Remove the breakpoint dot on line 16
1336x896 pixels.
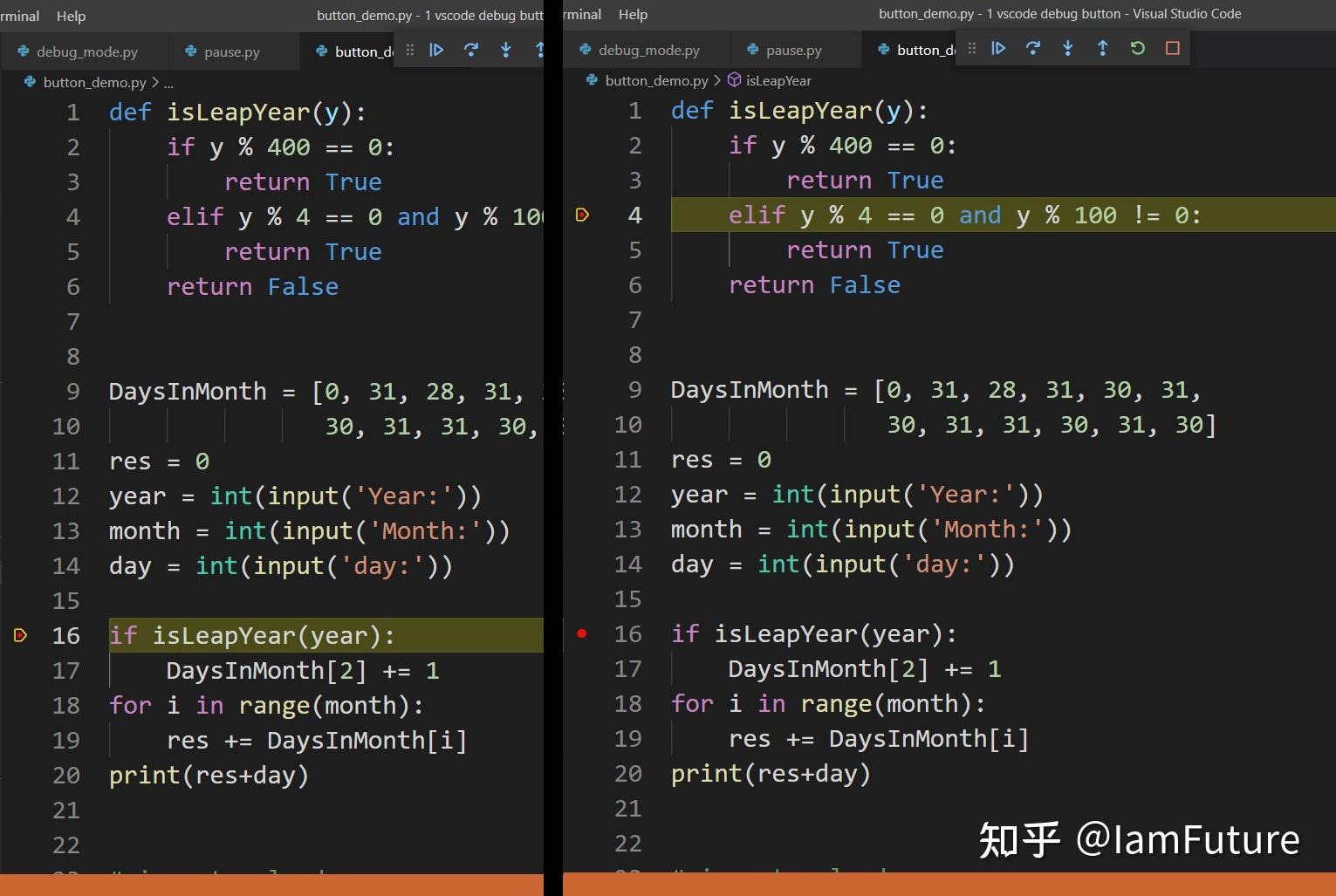[582, 634]
